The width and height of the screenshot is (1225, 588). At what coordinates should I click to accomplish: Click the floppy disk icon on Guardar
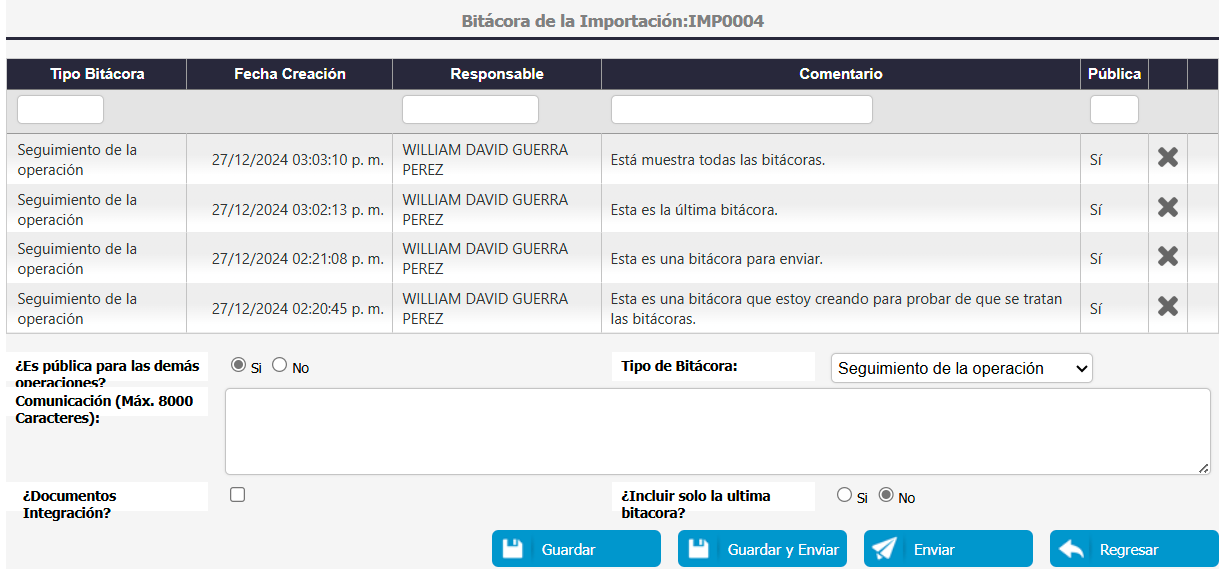click(513, 549)
